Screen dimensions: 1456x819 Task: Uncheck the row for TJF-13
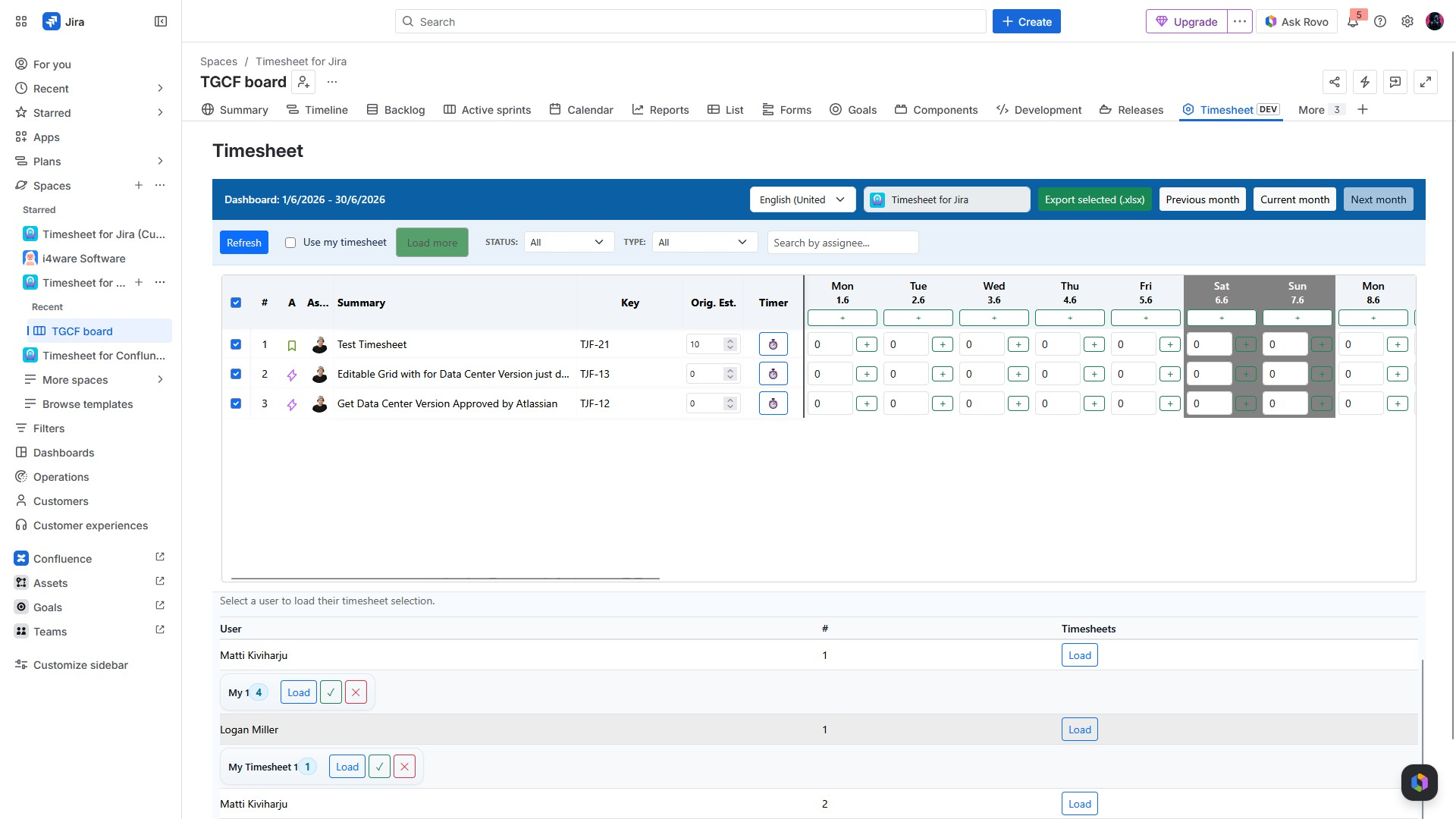(x=236, y=374)
